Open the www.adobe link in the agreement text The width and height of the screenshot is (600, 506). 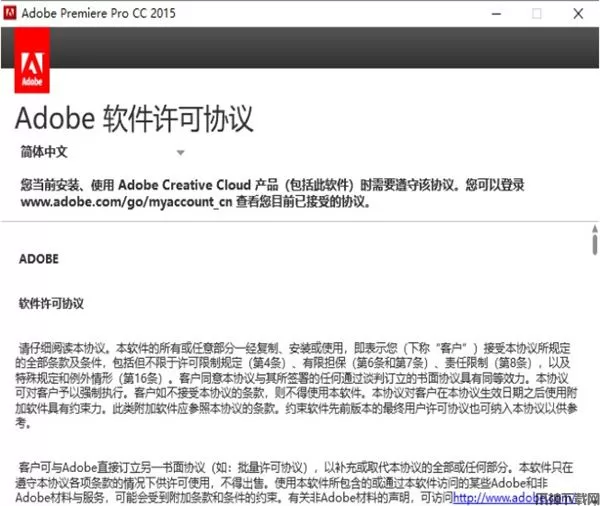[x=515, y=498]
